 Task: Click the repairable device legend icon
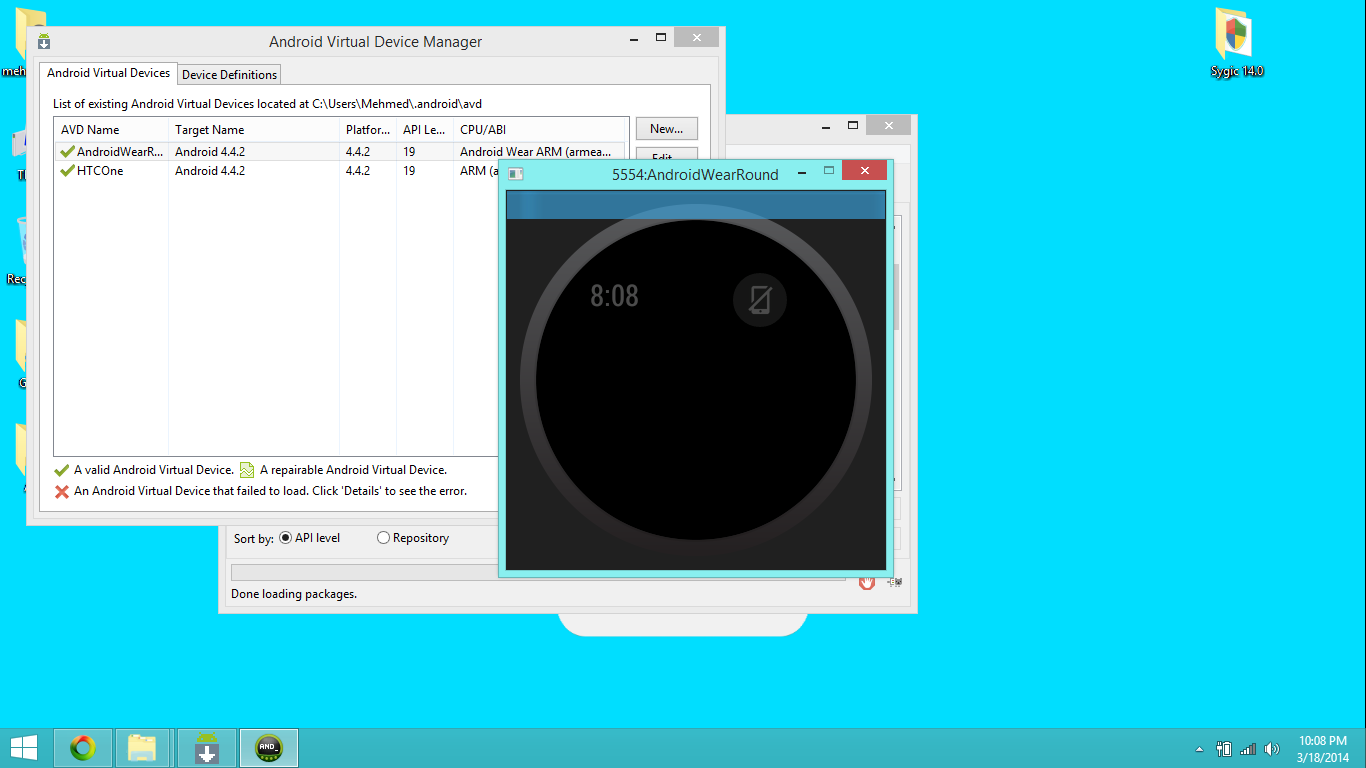pos(247,470)
